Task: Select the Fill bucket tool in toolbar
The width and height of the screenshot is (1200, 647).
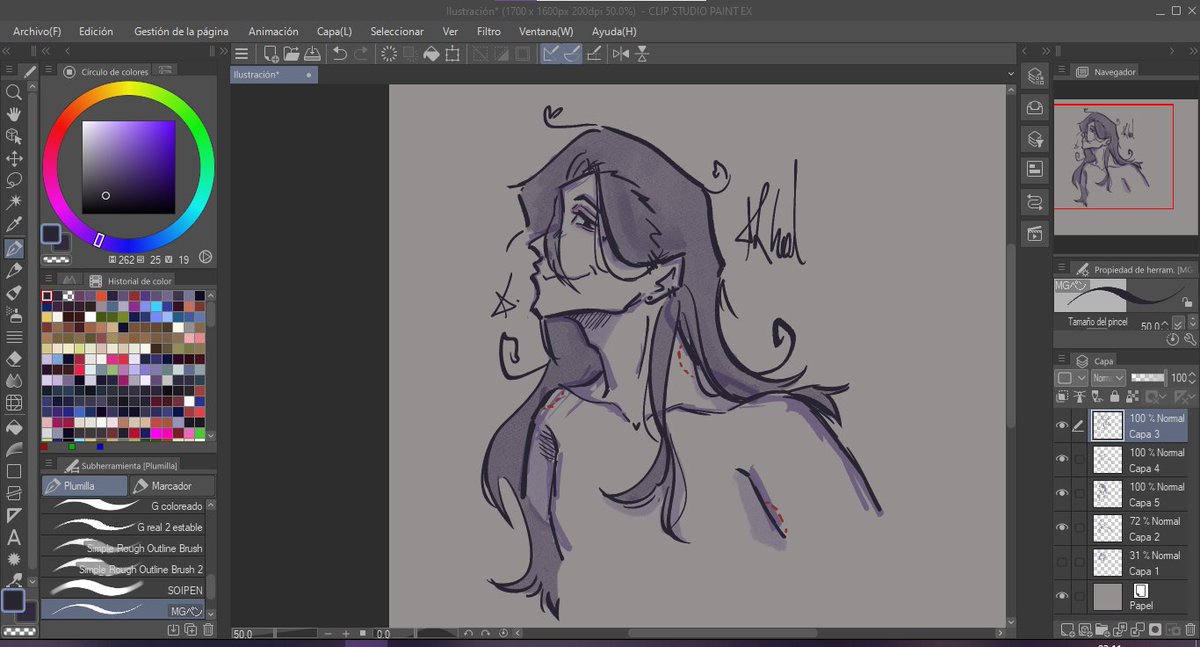Action: [x=14, y=426]
